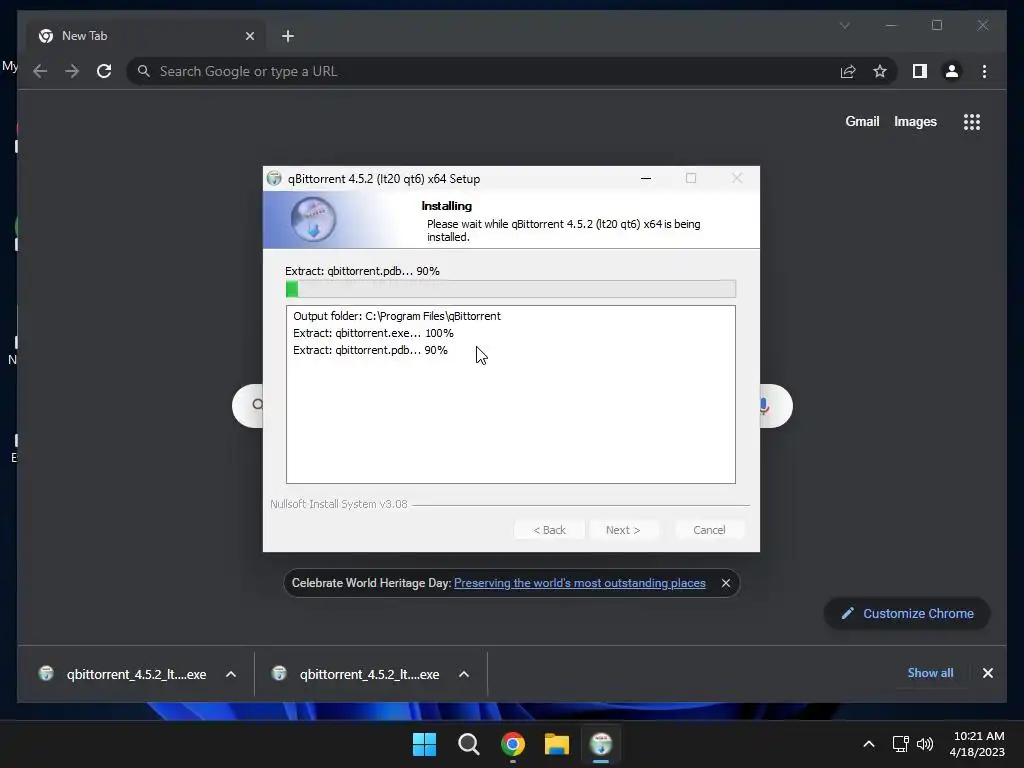The width and height of the screenshot is (1024, 768).
Task: Click 'Extract: qbittorrent.exe... 100%' log line
Action: [x=373, y=333]
